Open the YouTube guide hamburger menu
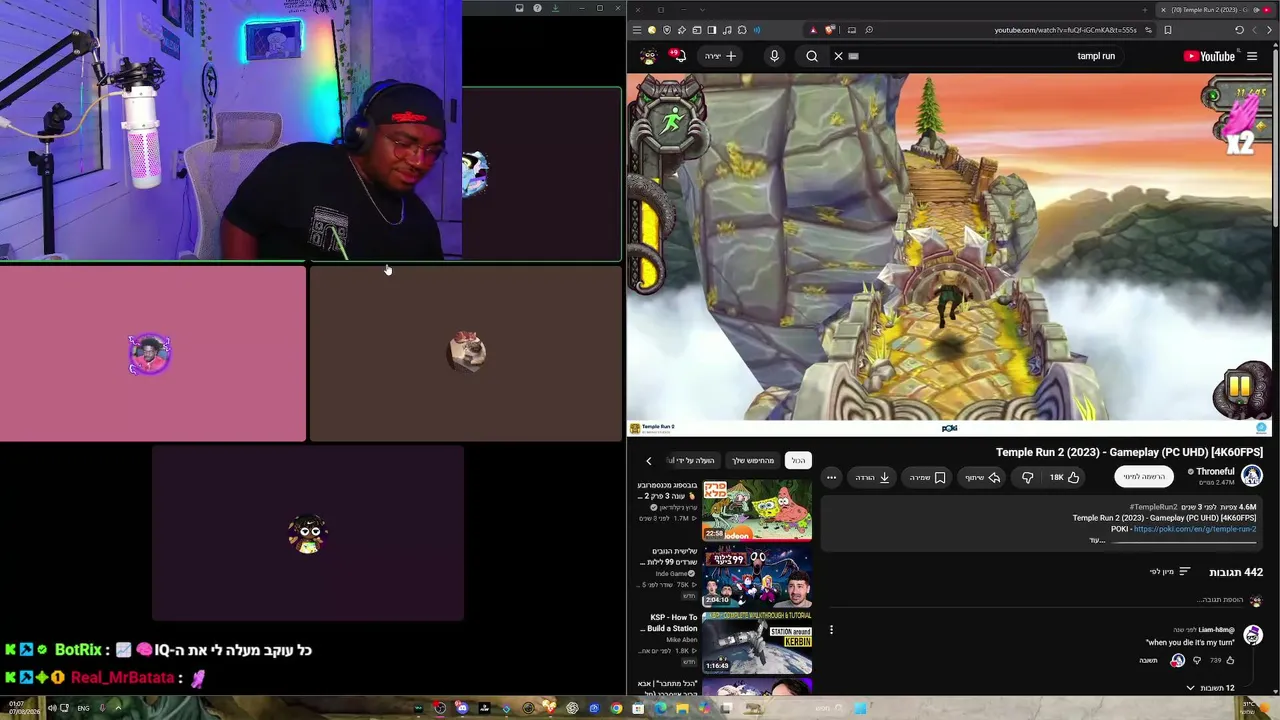Viewport: 1280px width, 720px height. [x=1252, y=56]
